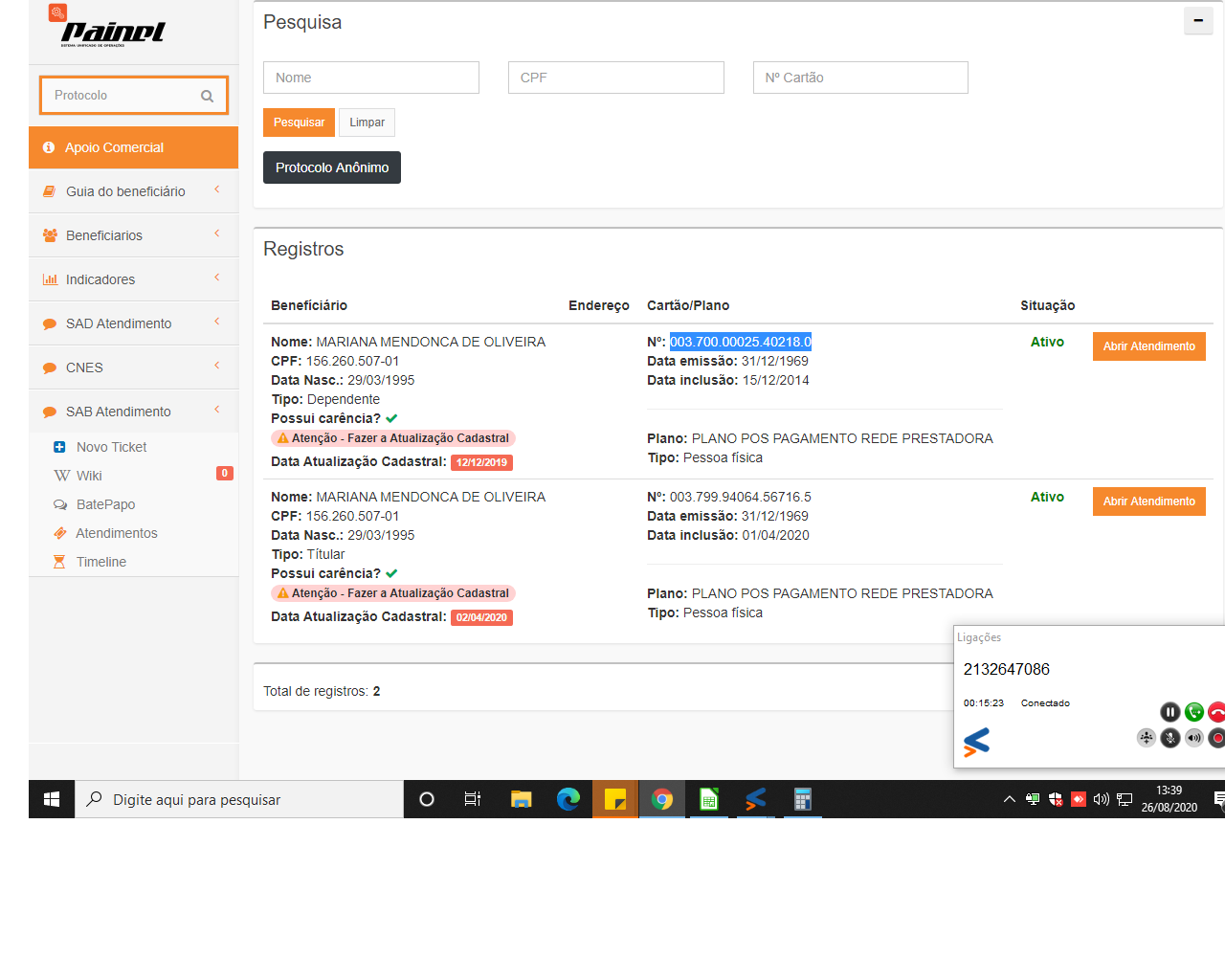Screen dimensions: 1225x980
Task: Mute the microphone in call panel
Action: [1169, 738]
